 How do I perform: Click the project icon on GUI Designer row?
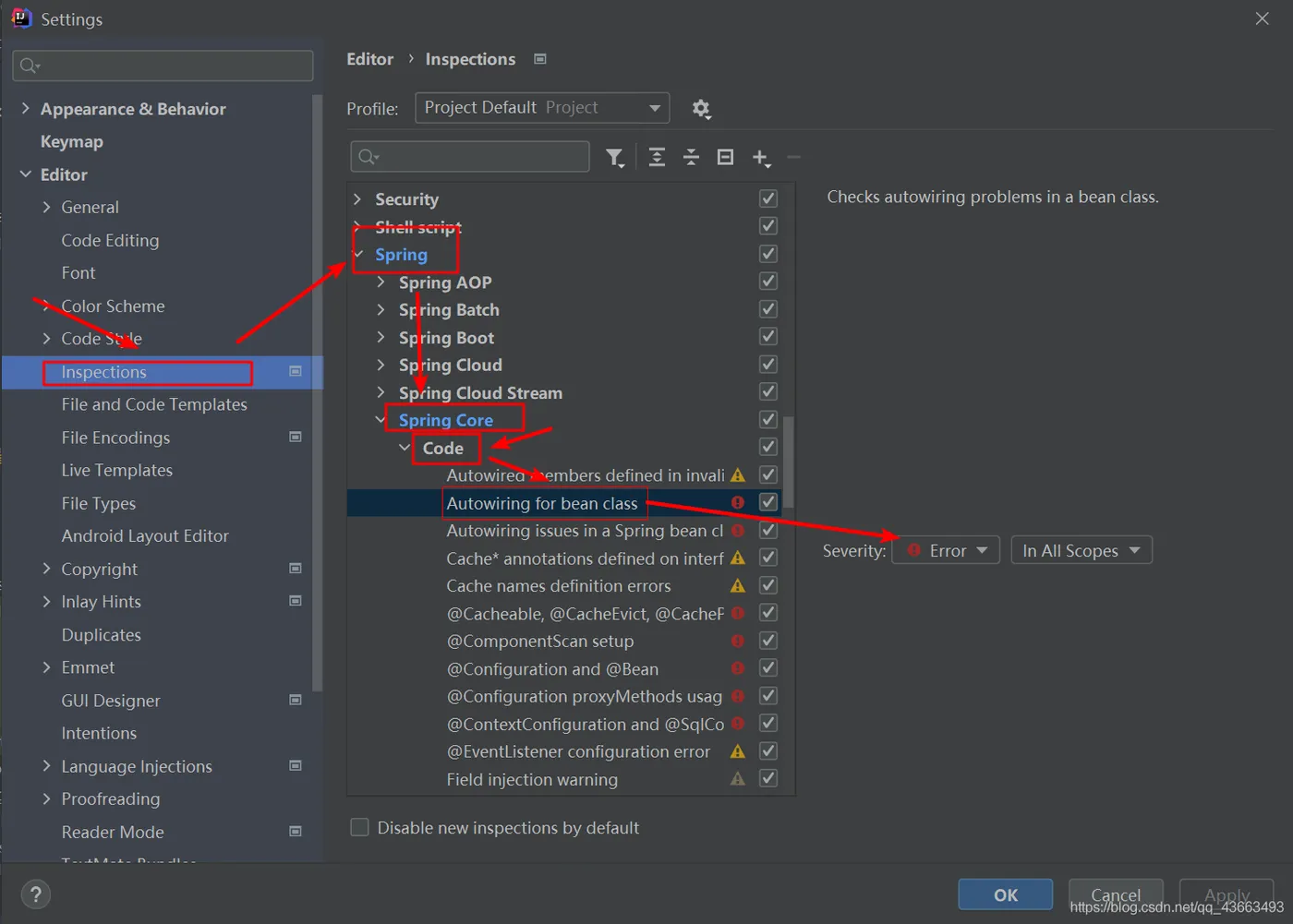[296, 700]
